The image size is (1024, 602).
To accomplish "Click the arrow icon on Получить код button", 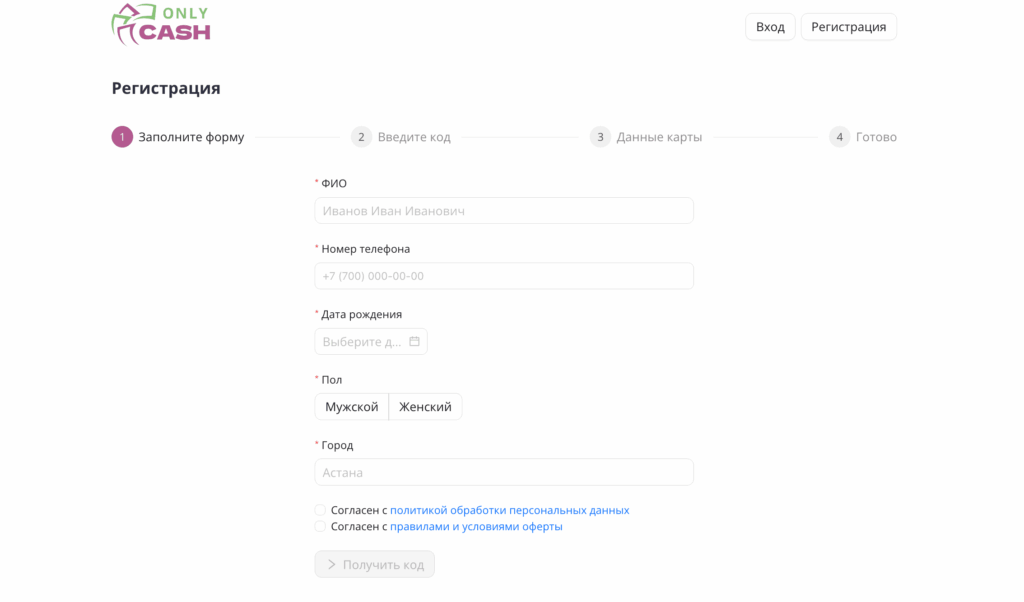I will coord(332,565).
